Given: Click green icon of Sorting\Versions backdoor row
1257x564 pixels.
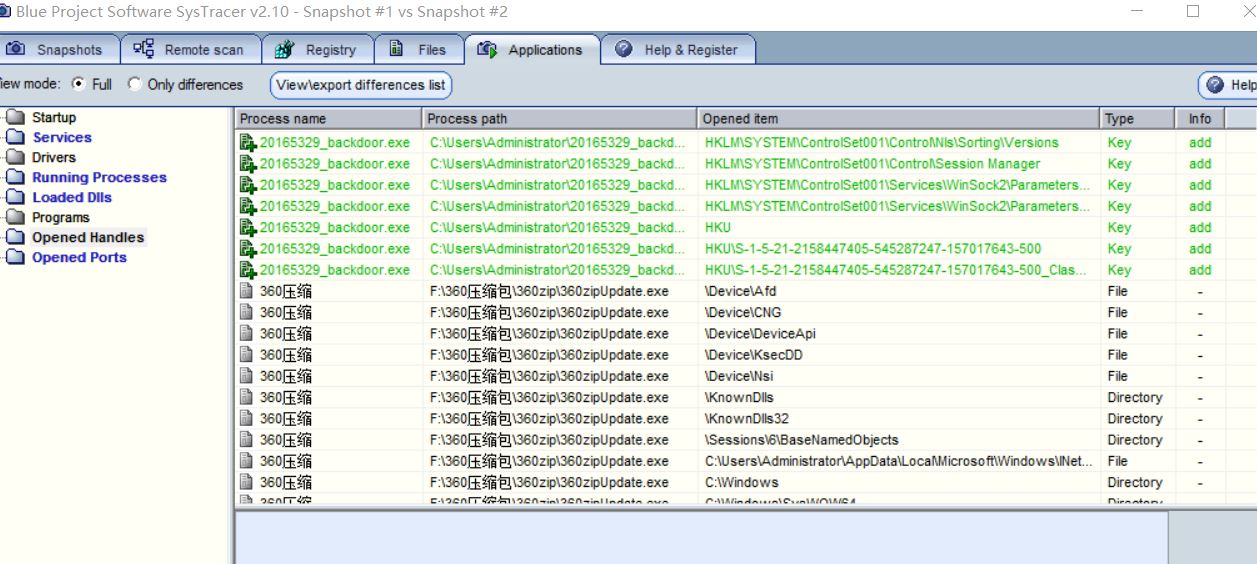Looking at the screenshot, I should point(248,143).
